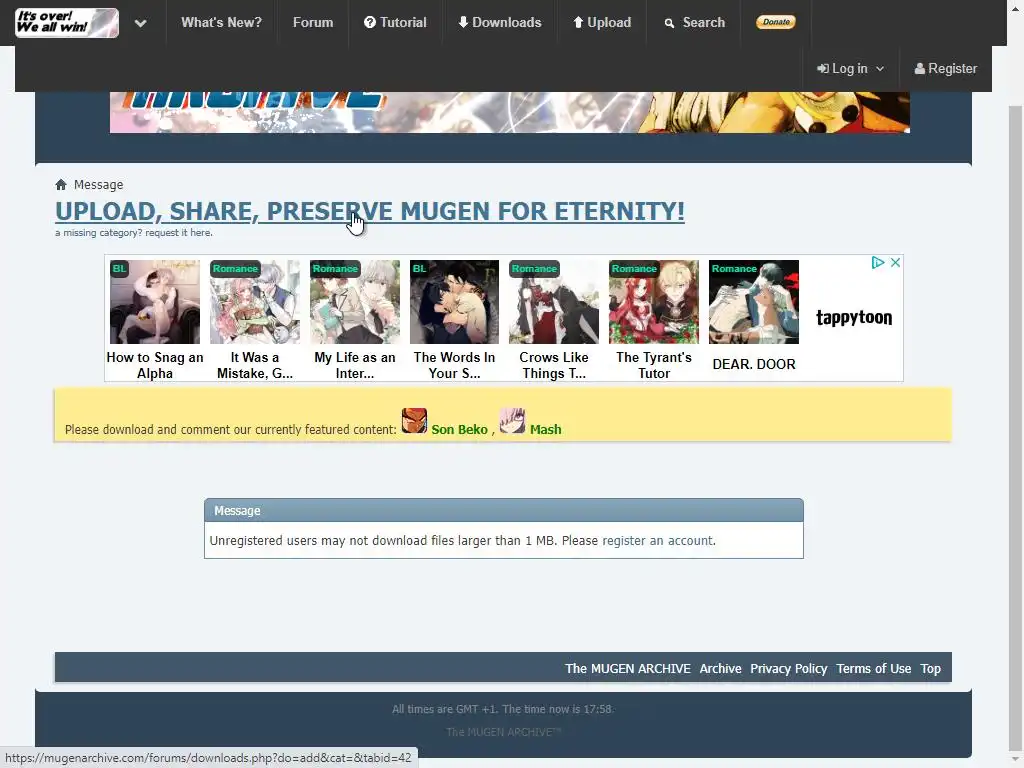Click the Upload, Share, Preserve MUGEN heading link

point(370,212)
